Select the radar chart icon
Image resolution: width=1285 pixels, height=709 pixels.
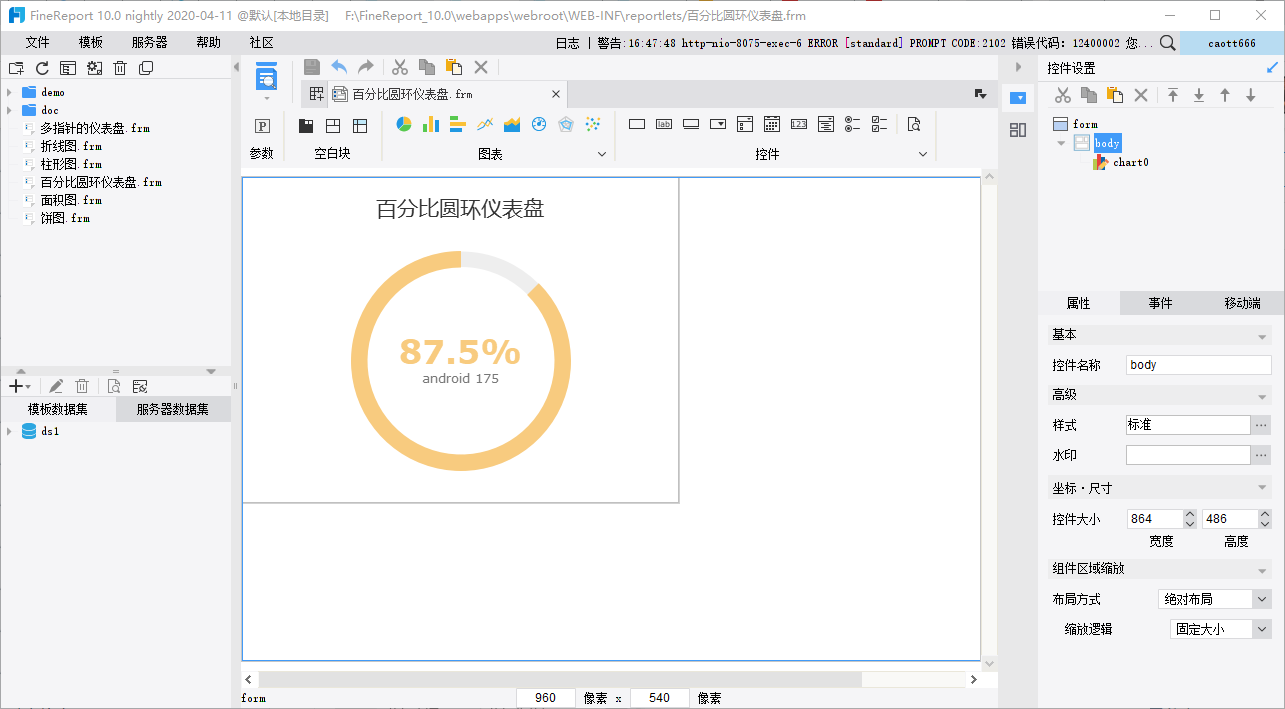click(566, 124)
